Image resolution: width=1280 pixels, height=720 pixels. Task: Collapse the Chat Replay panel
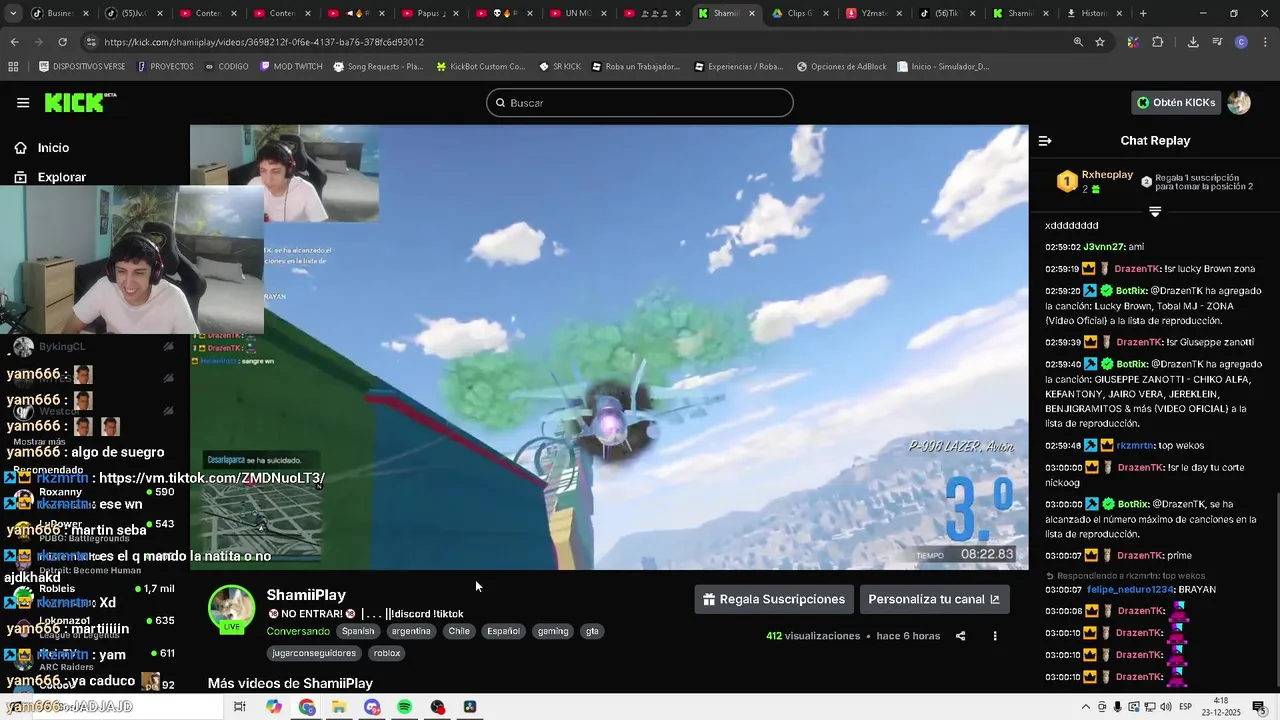1045,141
